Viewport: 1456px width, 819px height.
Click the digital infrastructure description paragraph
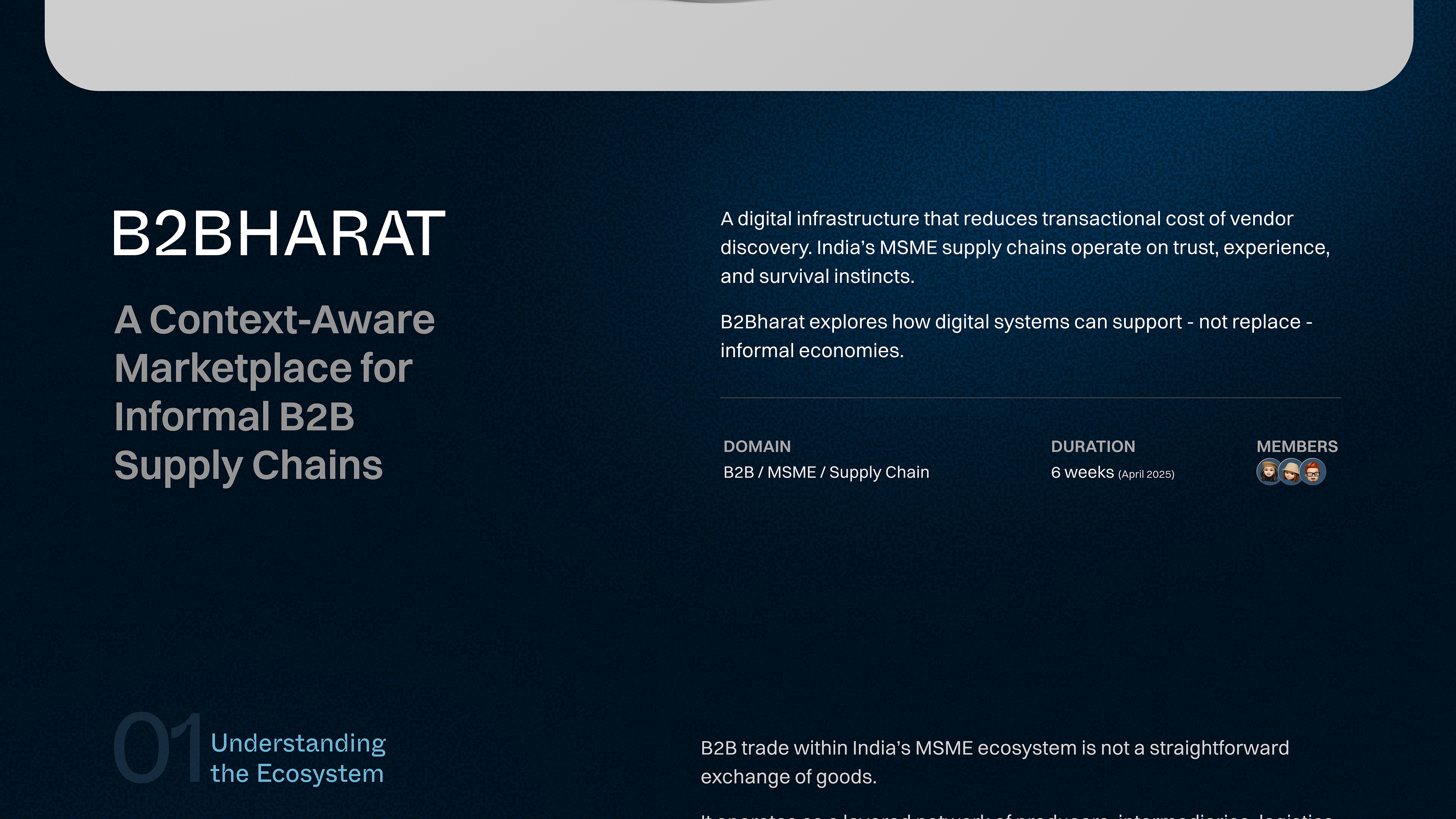point(1024,248)
